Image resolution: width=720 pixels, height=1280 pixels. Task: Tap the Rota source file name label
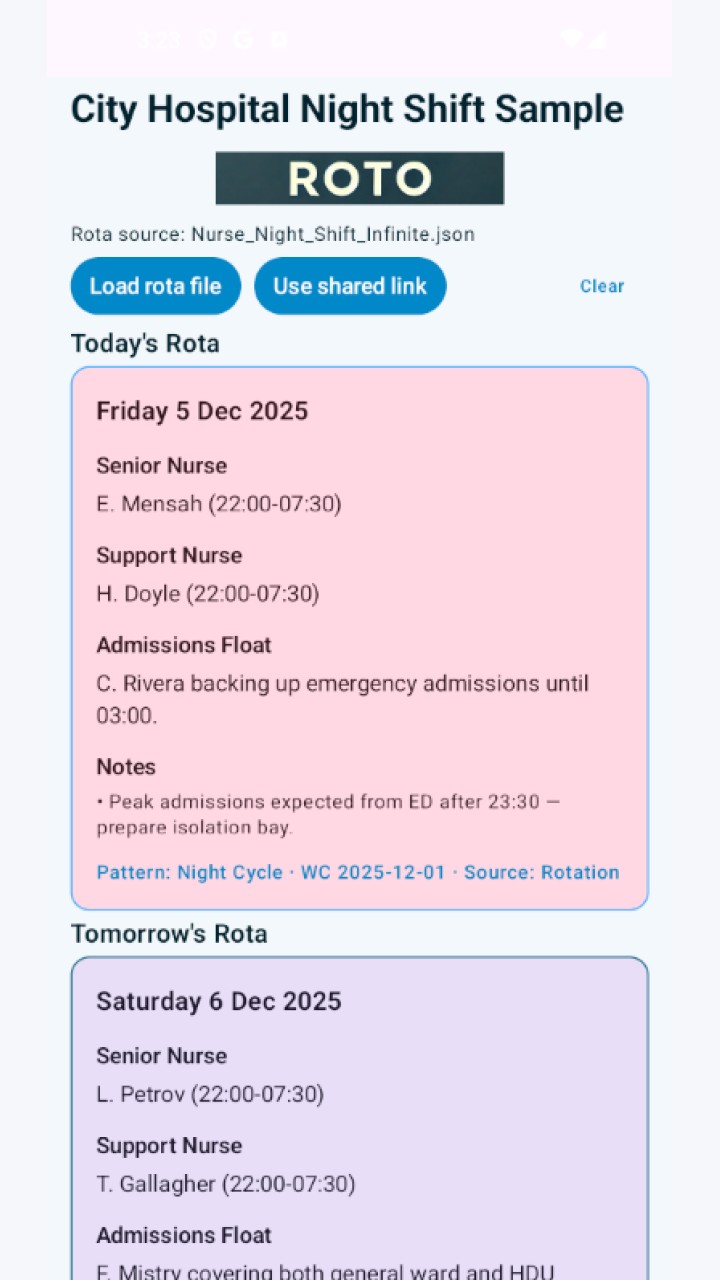point(273,234)
